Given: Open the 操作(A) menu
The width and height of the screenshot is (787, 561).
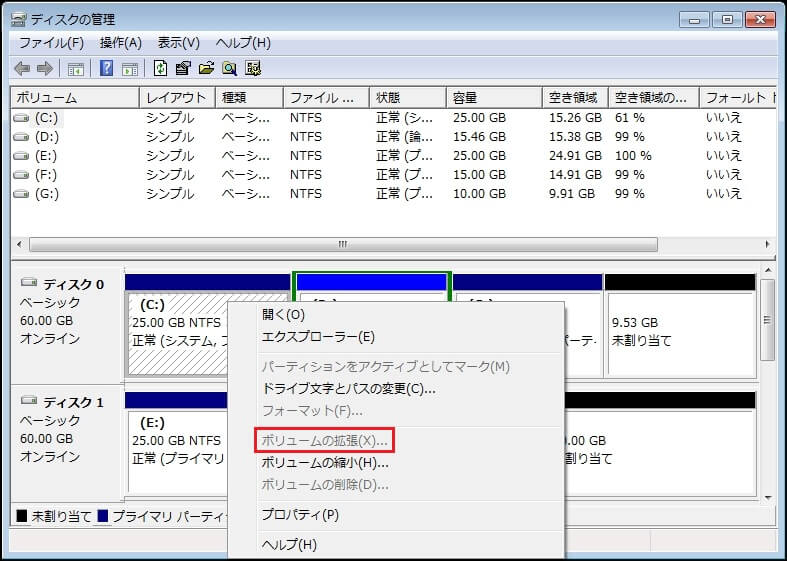Looking at the screenshot, I should coord(120,43).
